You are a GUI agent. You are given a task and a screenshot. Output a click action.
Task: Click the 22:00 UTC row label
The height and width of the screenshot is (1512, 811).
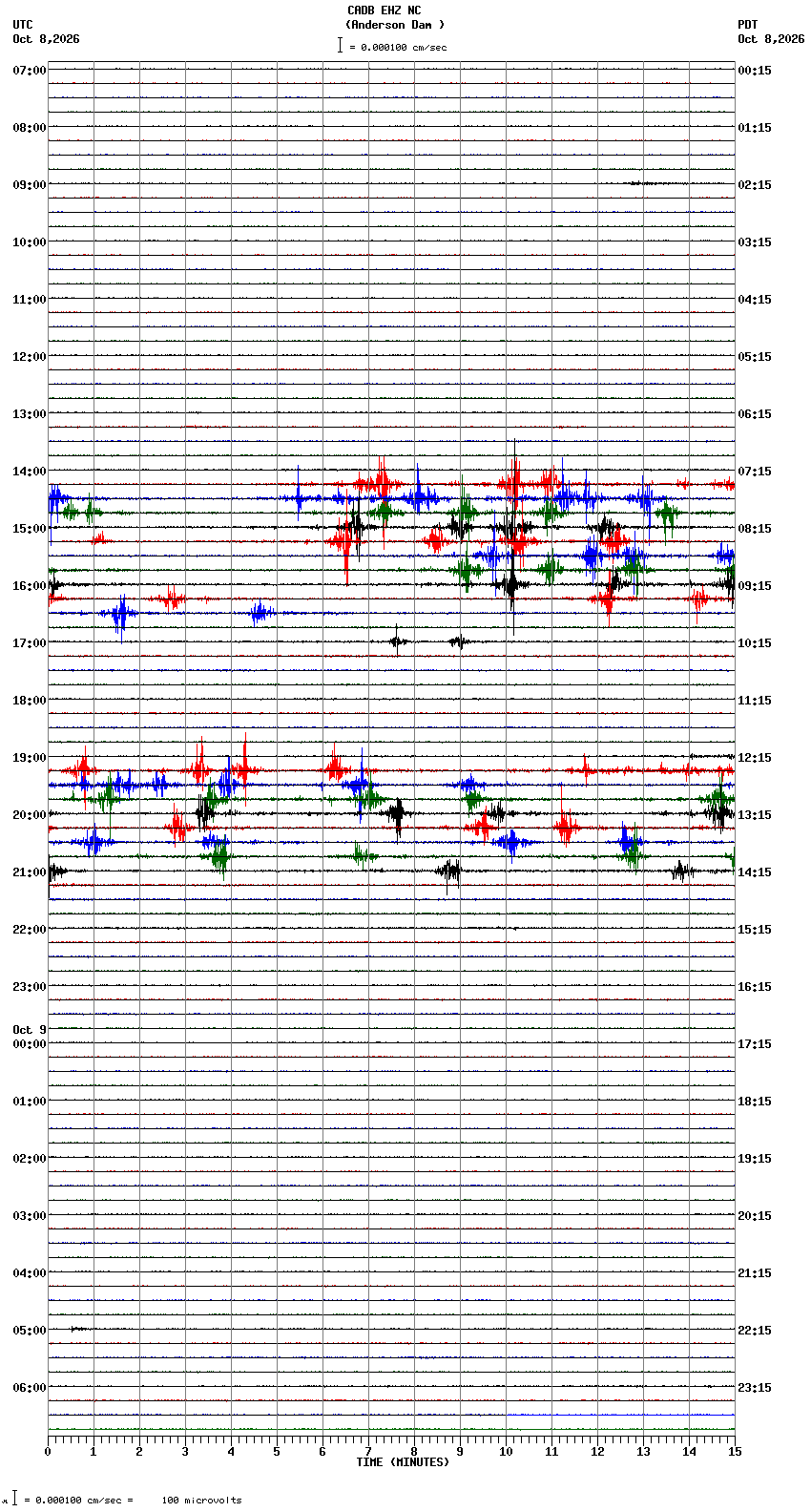click(30, 930)
